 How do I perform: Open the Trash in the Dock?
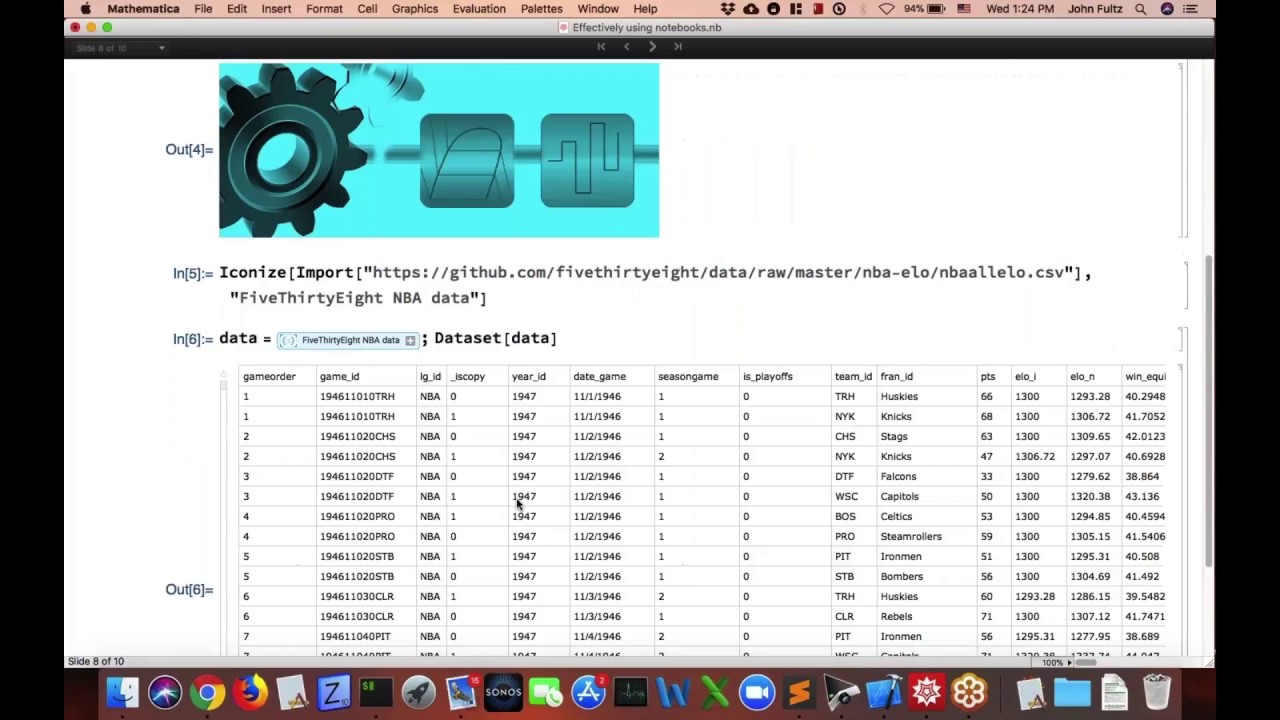coord(1156,692)
